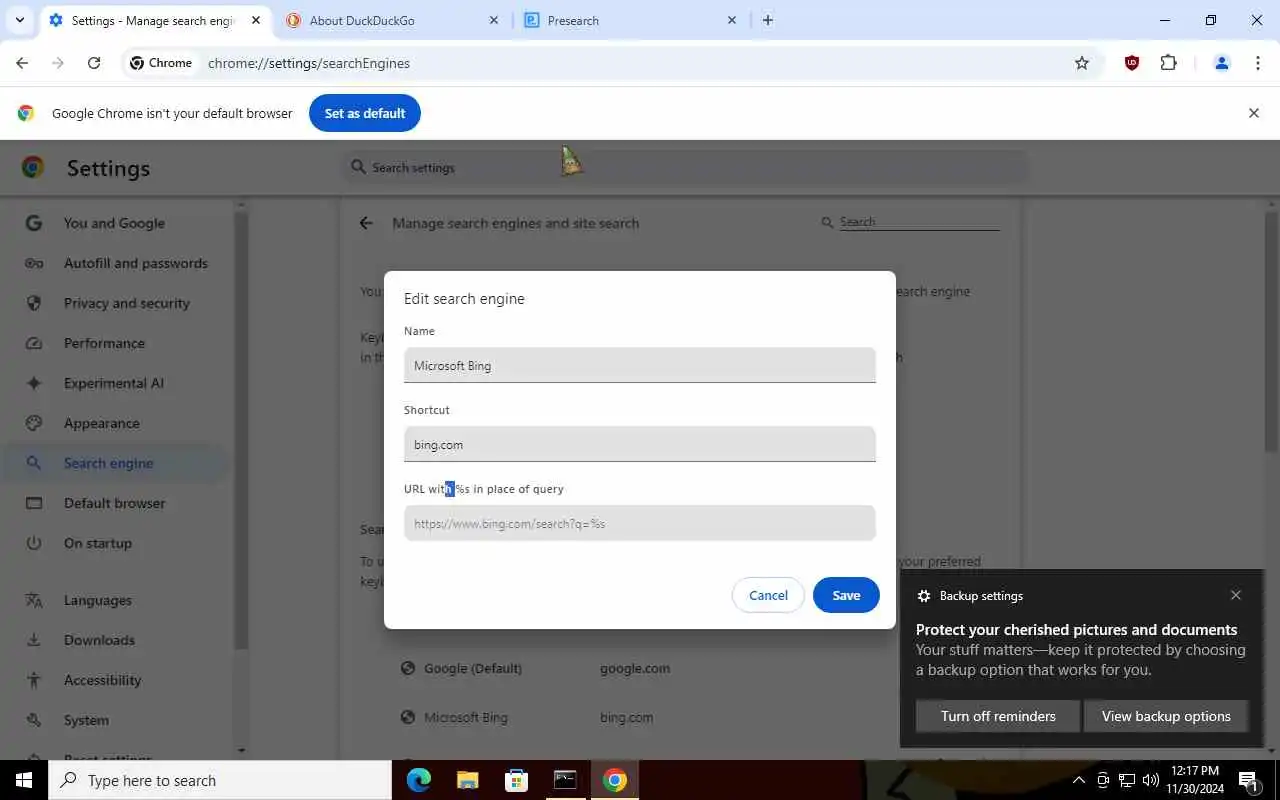Open Languages settings
The image size is (1280, 800).
point(114,600)
